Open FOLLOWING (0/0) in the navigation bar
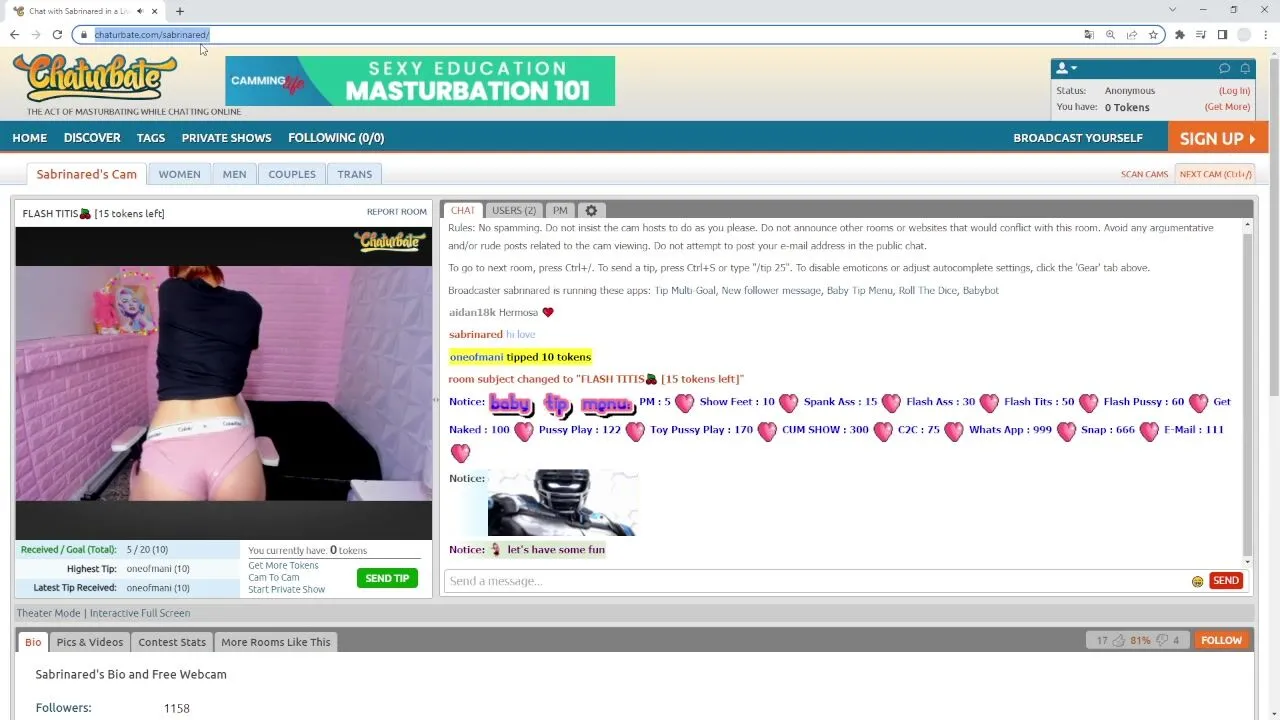 [x=336, y=138]
